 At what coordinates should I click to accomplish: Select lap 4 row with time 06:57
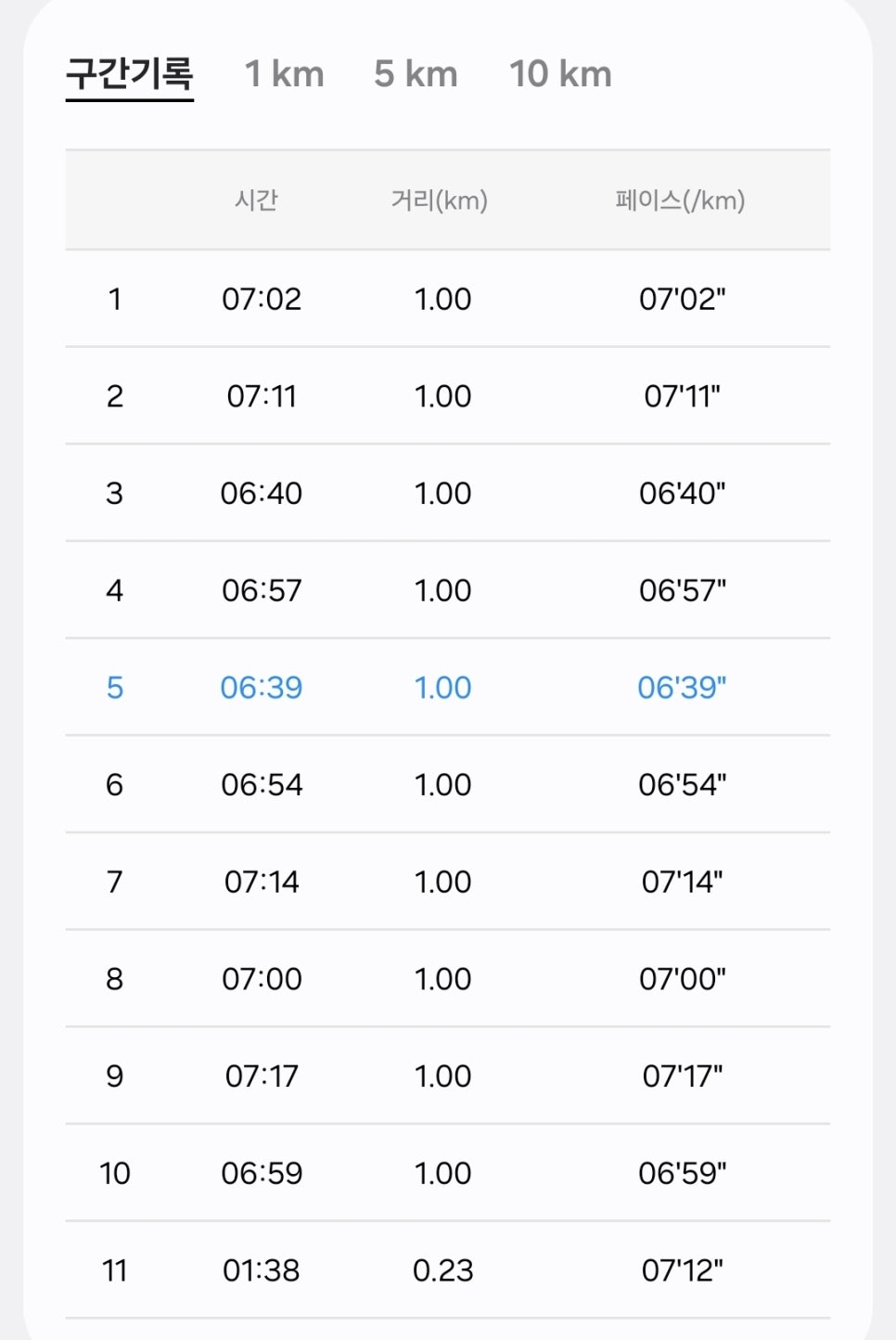448,590
